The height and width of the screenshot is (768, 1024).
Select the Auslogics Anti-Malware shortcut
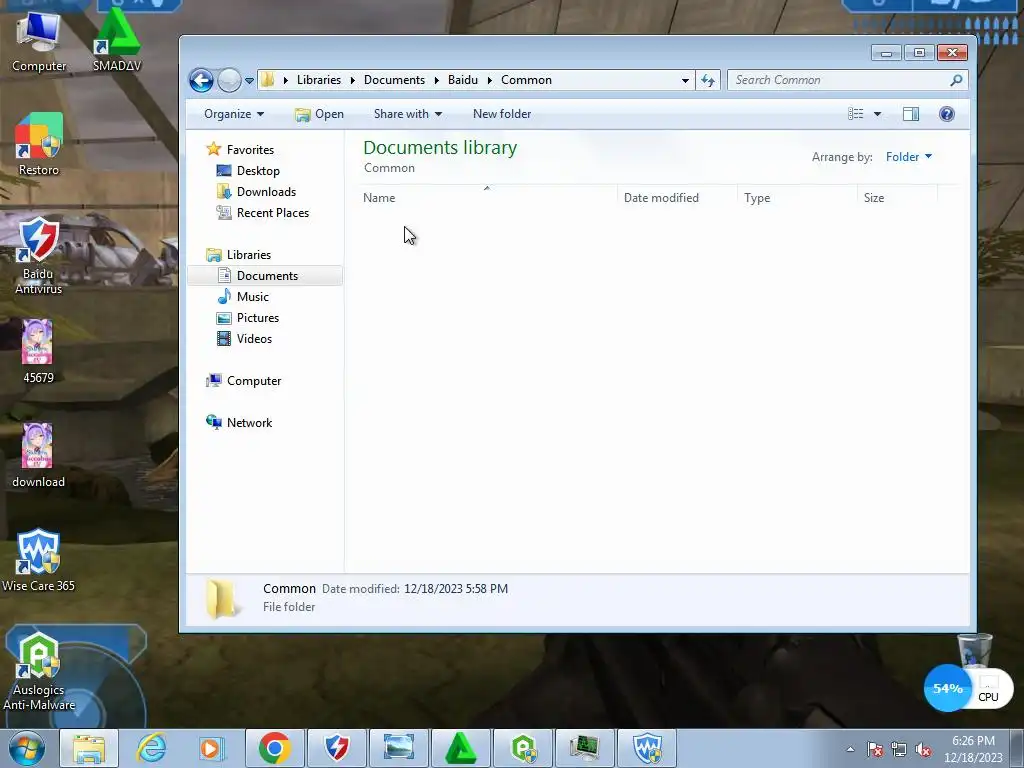pos(39,671)
